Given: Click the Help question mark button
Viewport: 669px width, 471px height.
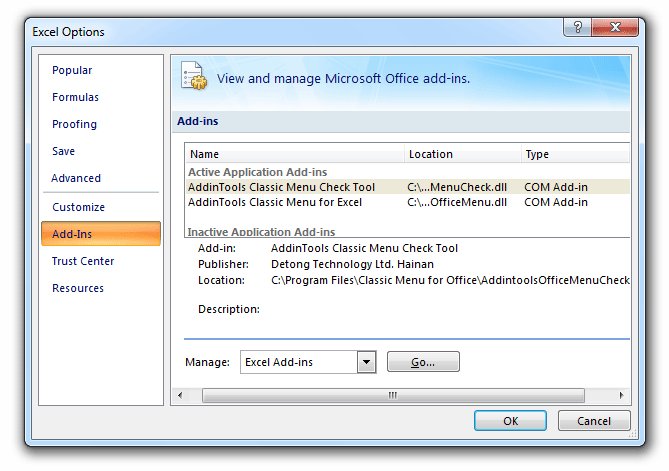Looking at the screenshot, I should pyautogui.click(x=577, y=28).
